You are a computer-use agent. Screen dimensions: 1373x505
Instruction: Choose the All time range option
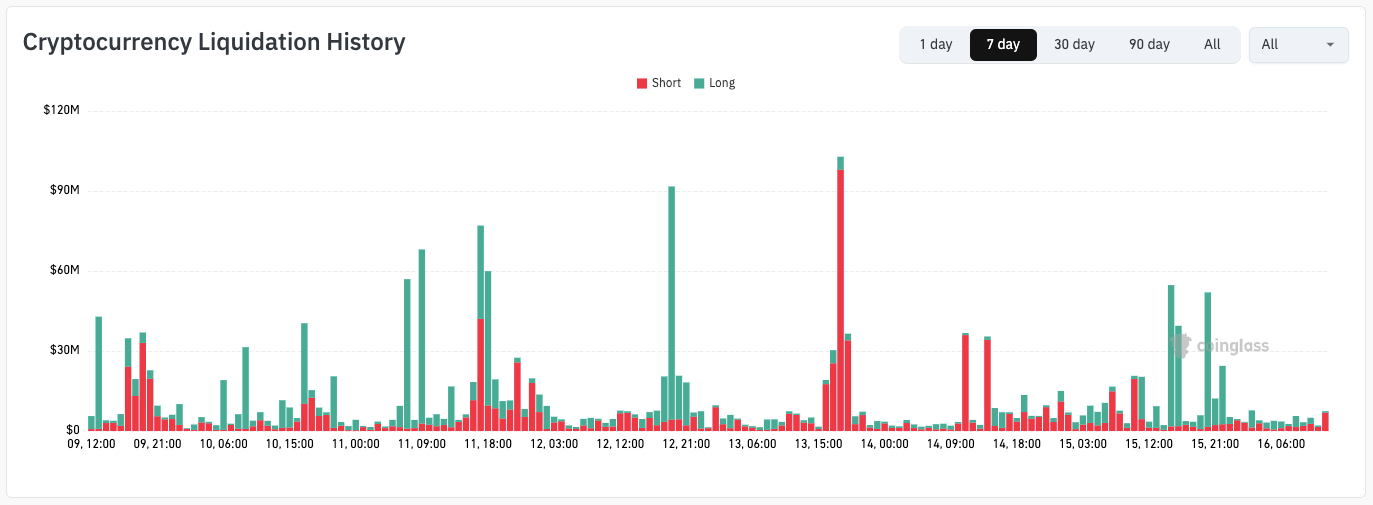click(x=1212, y=45)
